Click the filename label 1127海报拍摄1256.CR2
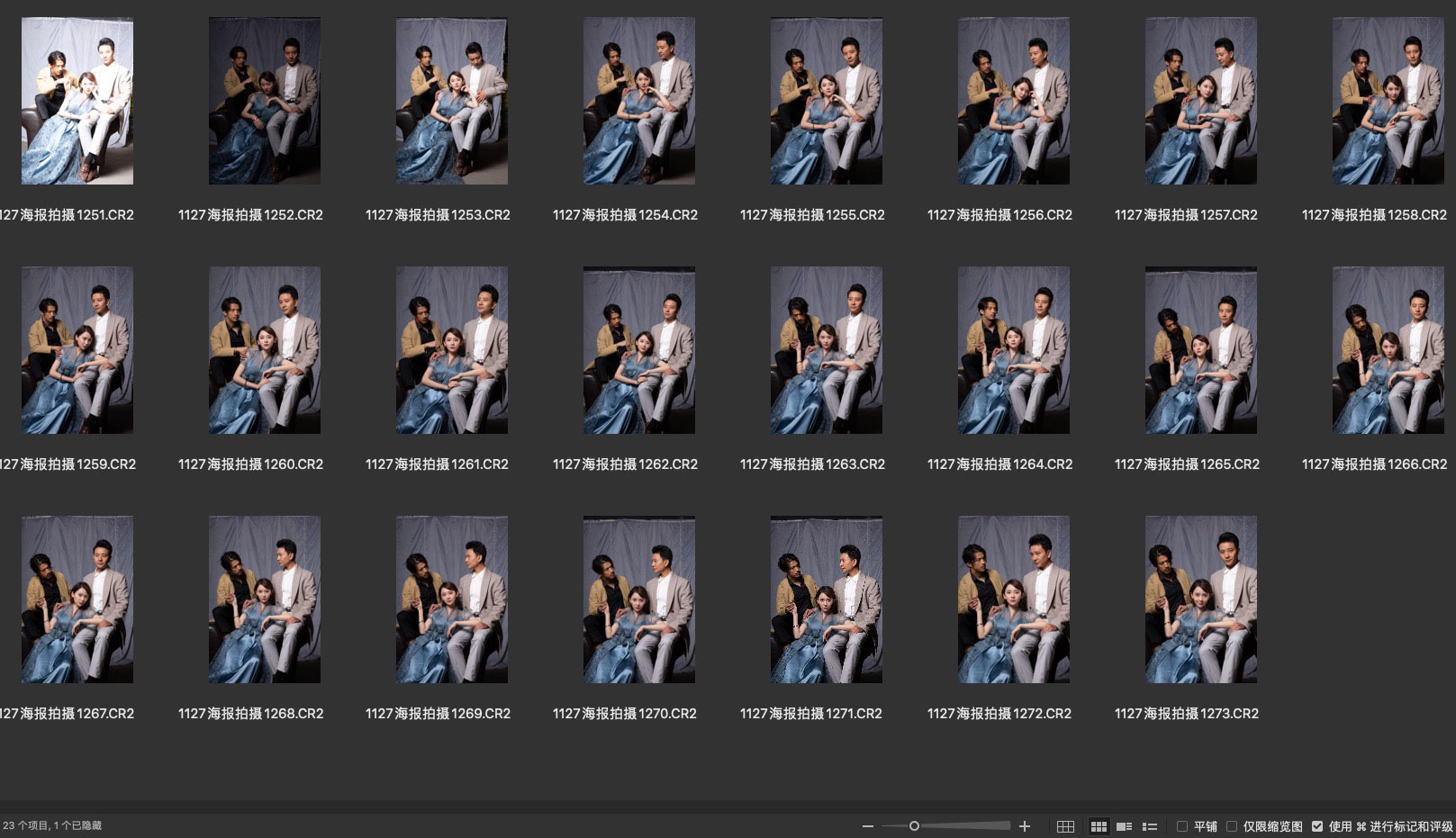Image resolution: width=1456 pixels, height=838 pixels. [x=999, y=215]
